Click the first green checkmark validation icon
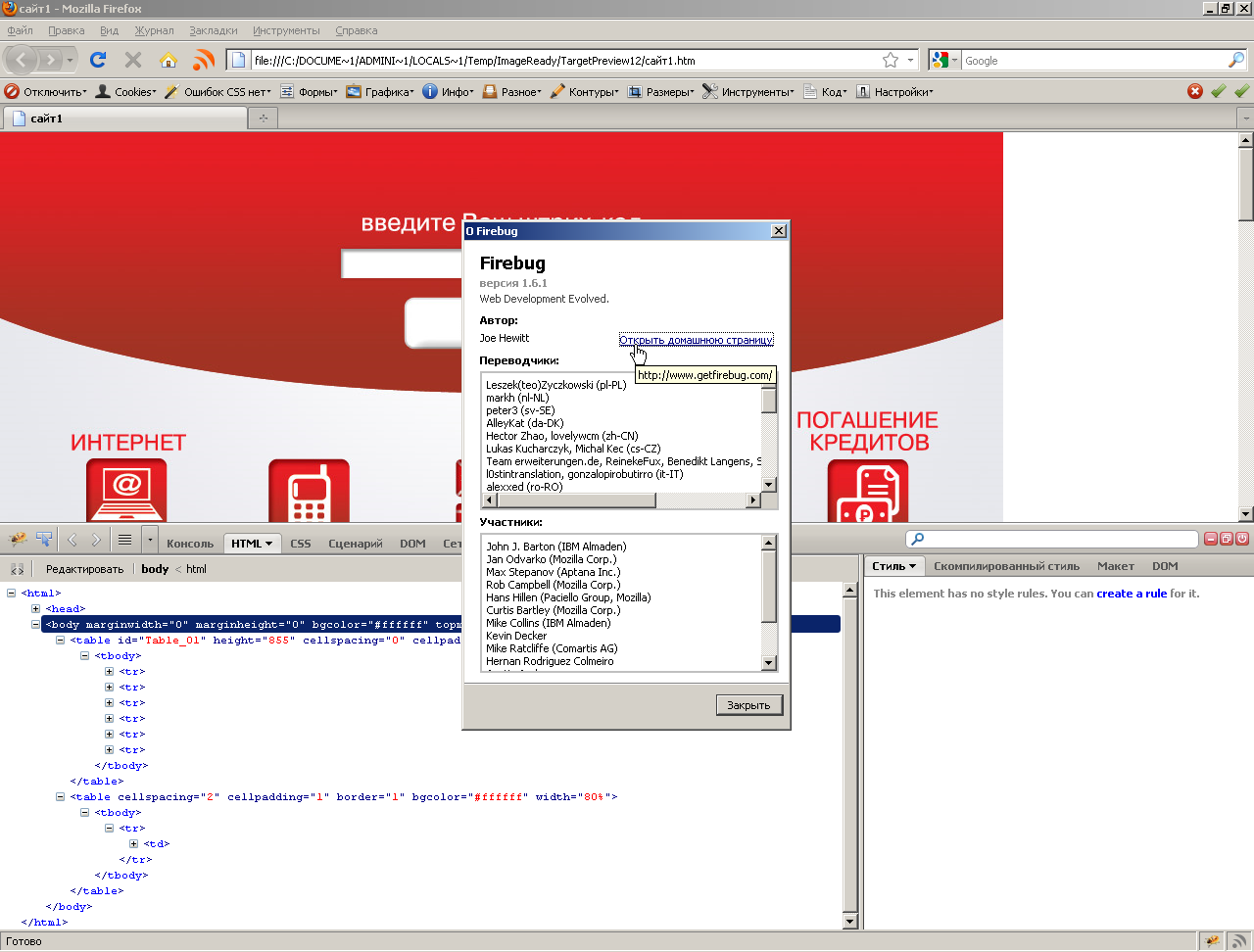 (1219, 91)
